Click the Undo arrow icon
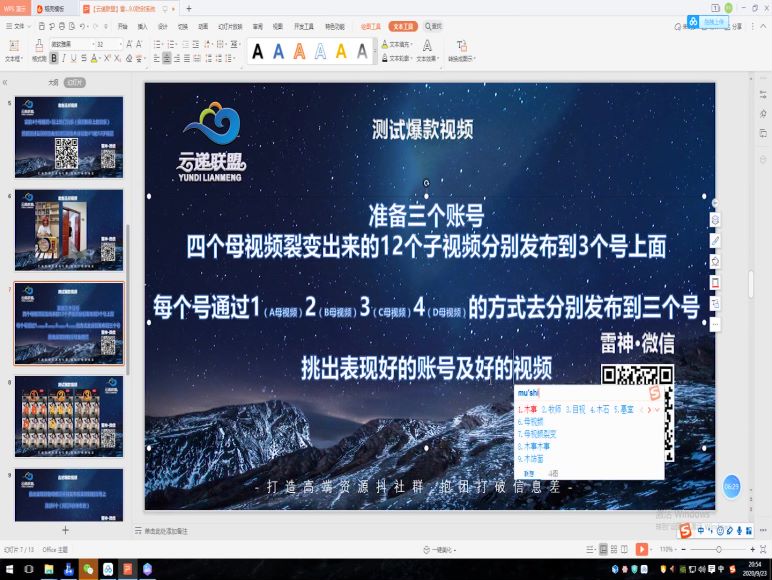 pyautogui.click(x=82, y=26)
